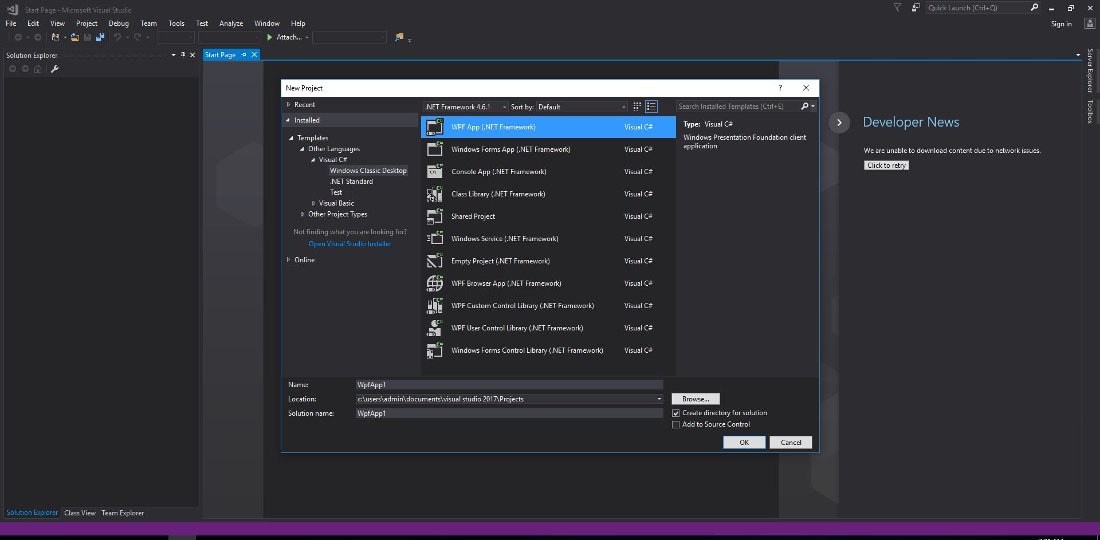This screenshot has width=1100, height=540.
Task: Open the .NET Framework 4.6.1 version dropdown
Action: [x=465, y=107]
